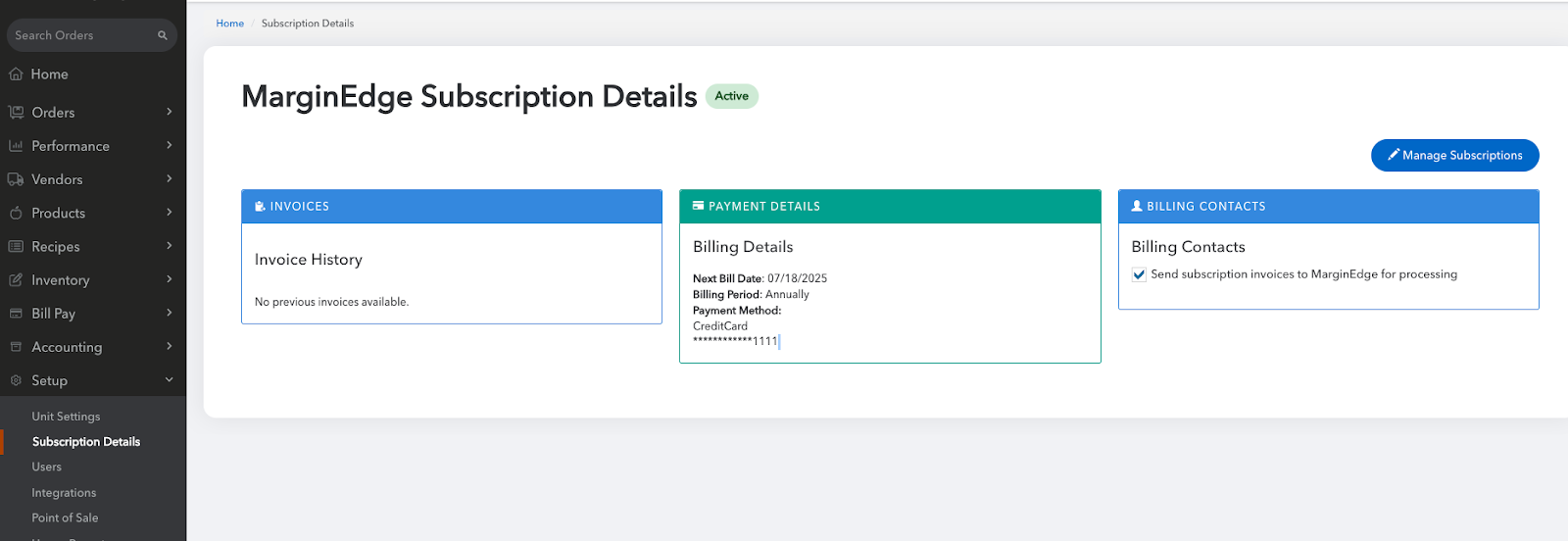Uncheck Send subscription invoices to MarginEdge checkbox
Screen dimensions: 1568x541
pyautogui.click(x=1139, y=274)
